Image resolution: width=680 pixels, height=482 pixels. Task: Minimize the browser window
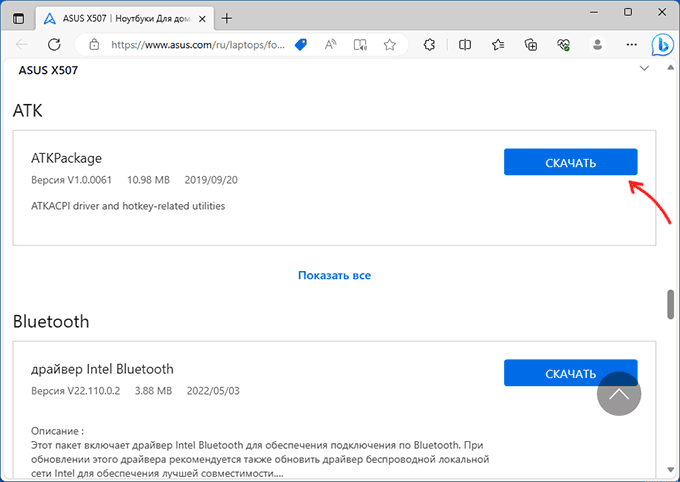(x=594, y=12)
